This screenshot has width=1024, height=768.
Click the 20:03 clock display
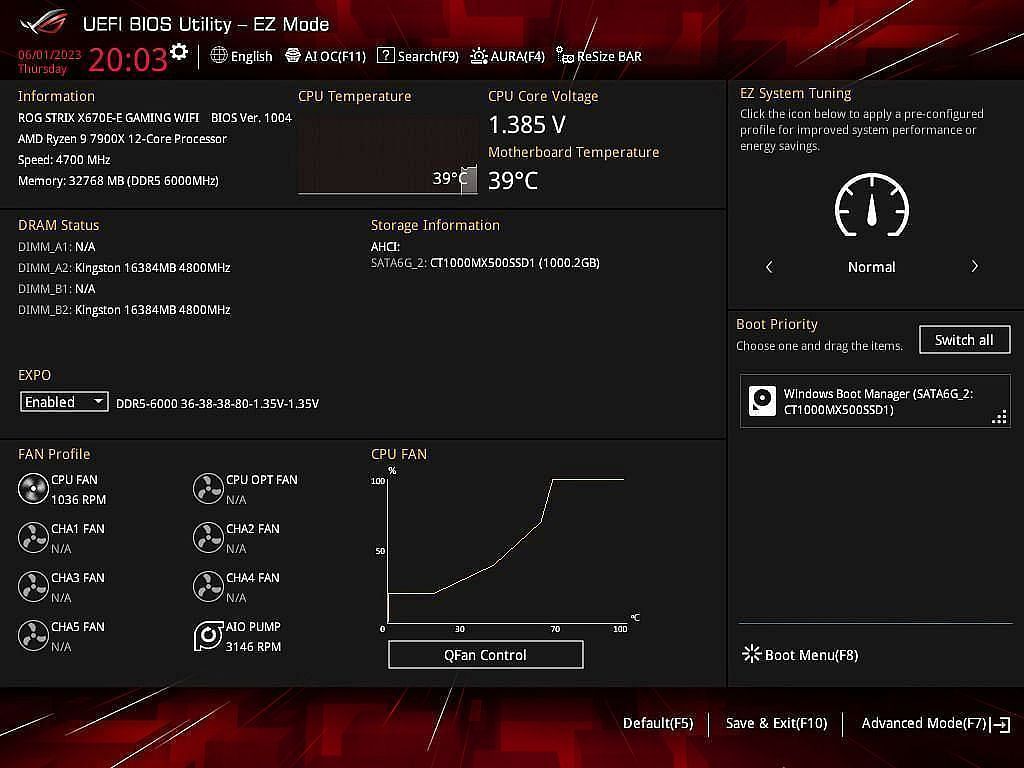[128, 60]
